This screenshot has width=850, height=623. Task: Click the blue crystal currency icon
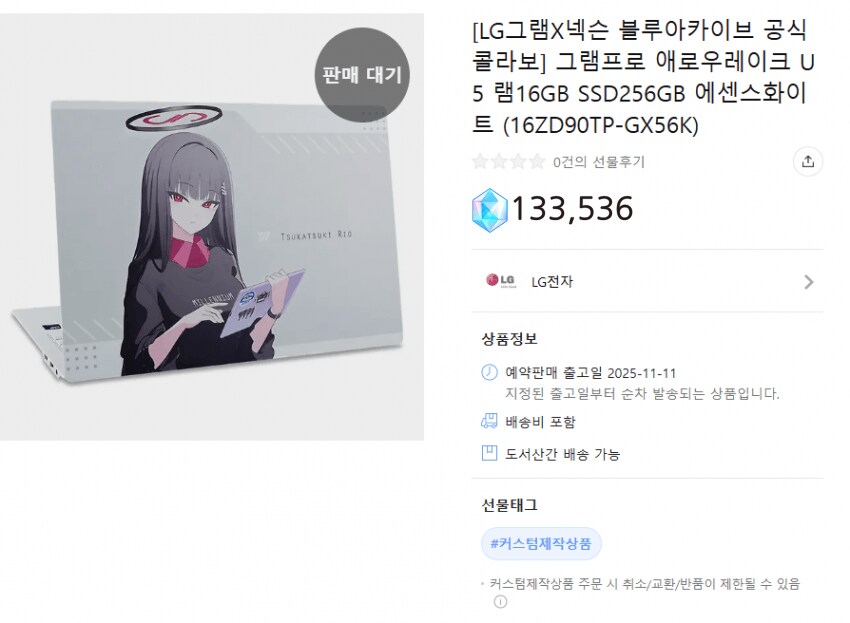(x=490, y=210)
